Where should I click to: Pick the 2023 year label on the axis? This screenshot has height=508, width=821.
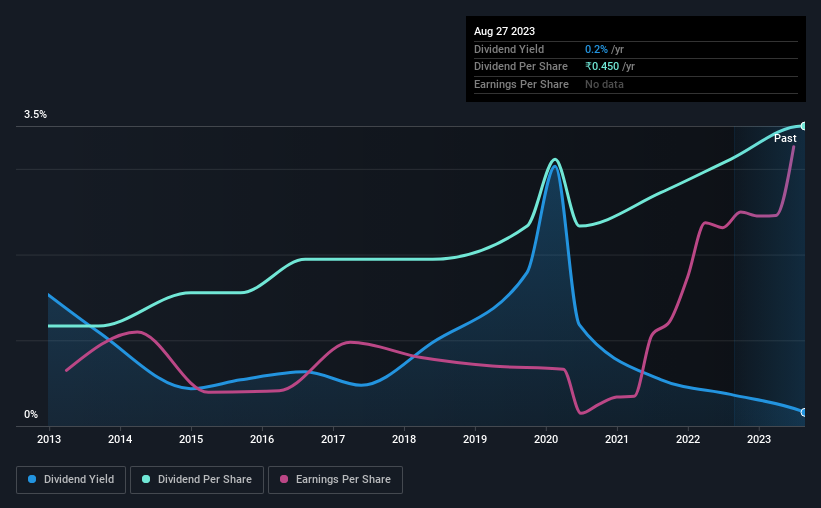pos(759,439)
